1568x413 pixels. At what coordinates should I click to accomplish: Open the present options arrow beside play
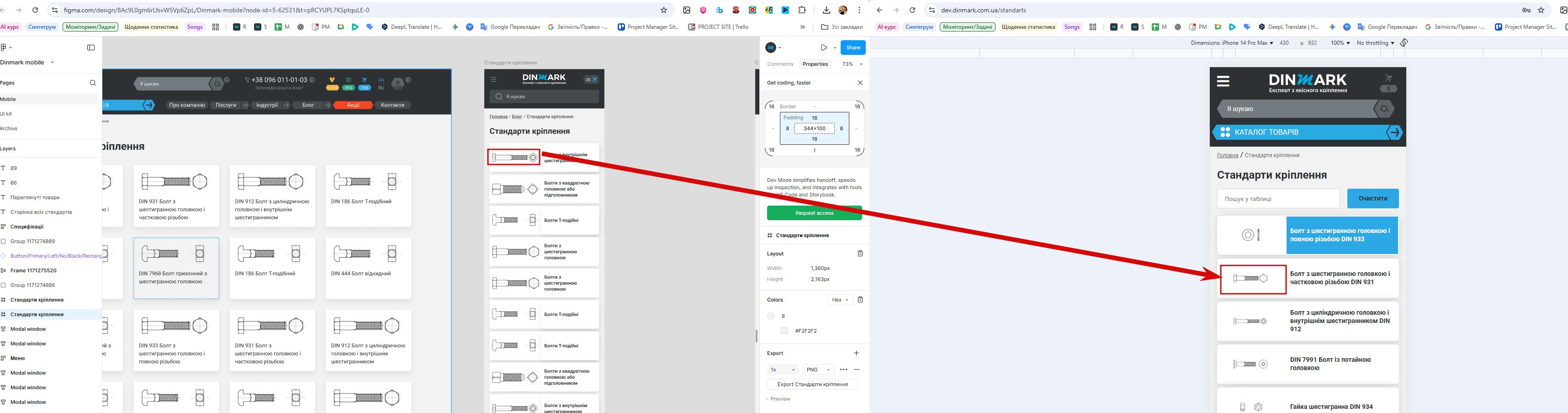point(835,48)
